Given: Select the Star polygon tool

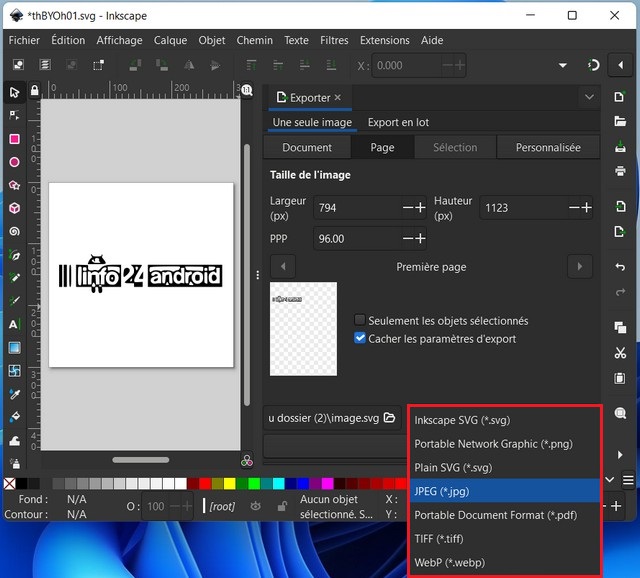Looking at the screenshot, I should [x=14, y=185].
